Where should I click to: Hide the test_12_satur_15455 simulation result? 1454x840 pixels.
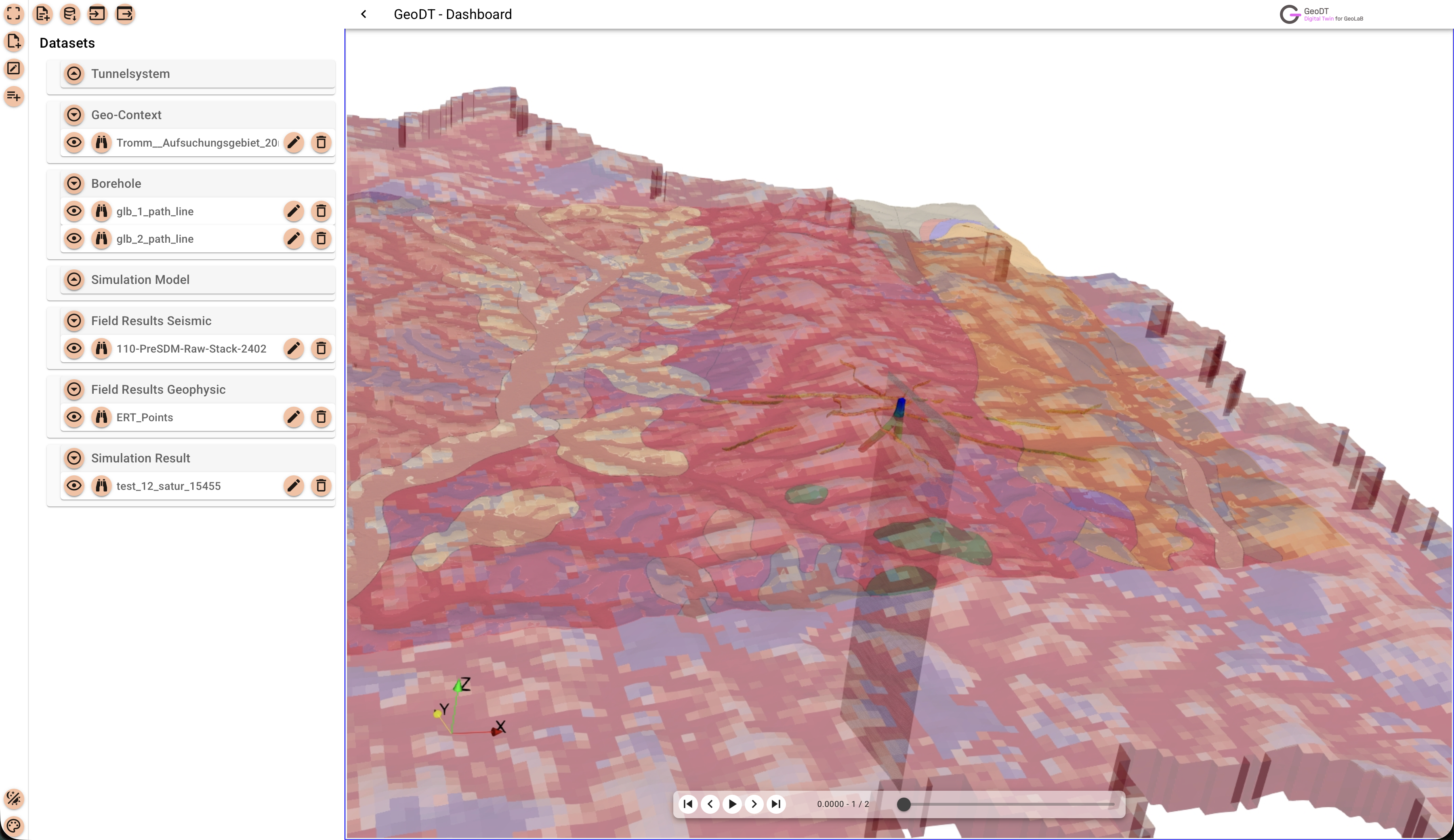pyautogui.click(x=74, y=486)
